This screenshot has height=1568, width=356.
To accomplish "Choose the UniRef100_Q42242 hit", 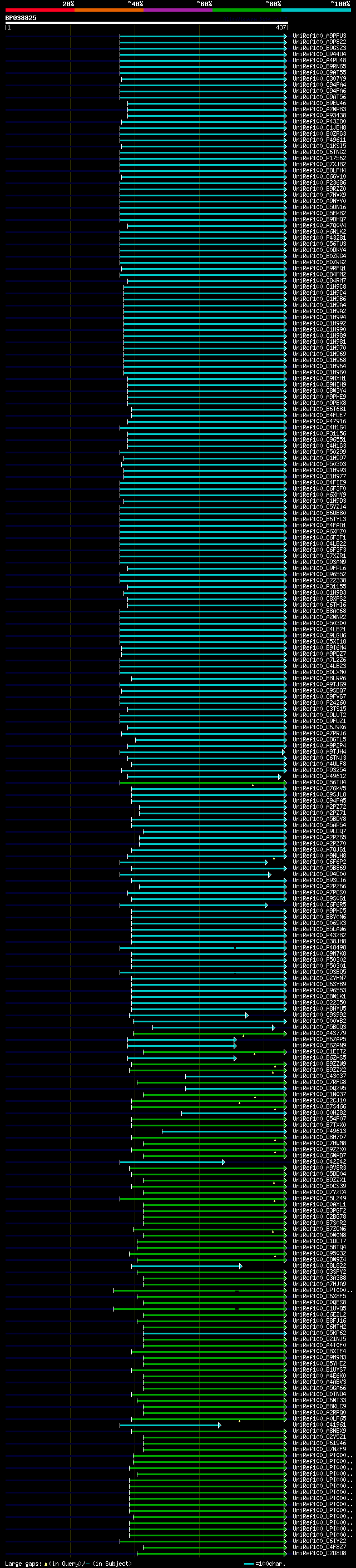I will point(319,1161).
